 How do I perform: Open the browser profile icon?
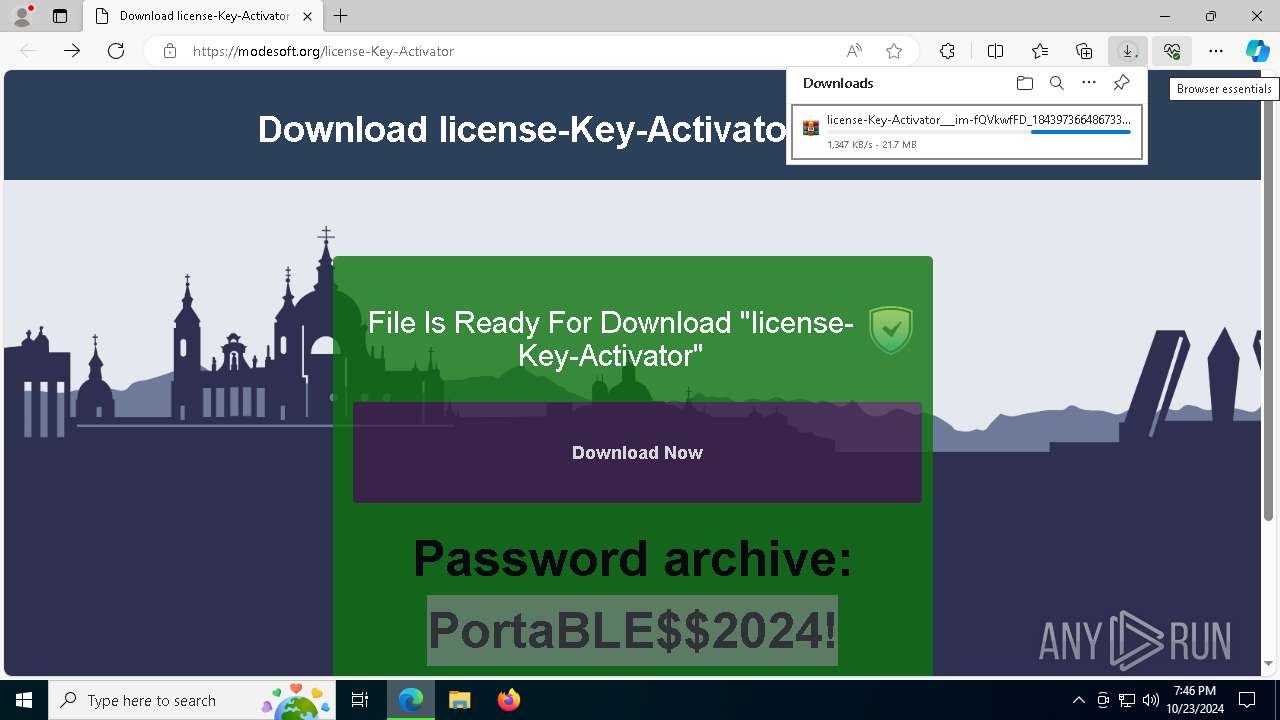pyautogui.click(x=22, y=16)
